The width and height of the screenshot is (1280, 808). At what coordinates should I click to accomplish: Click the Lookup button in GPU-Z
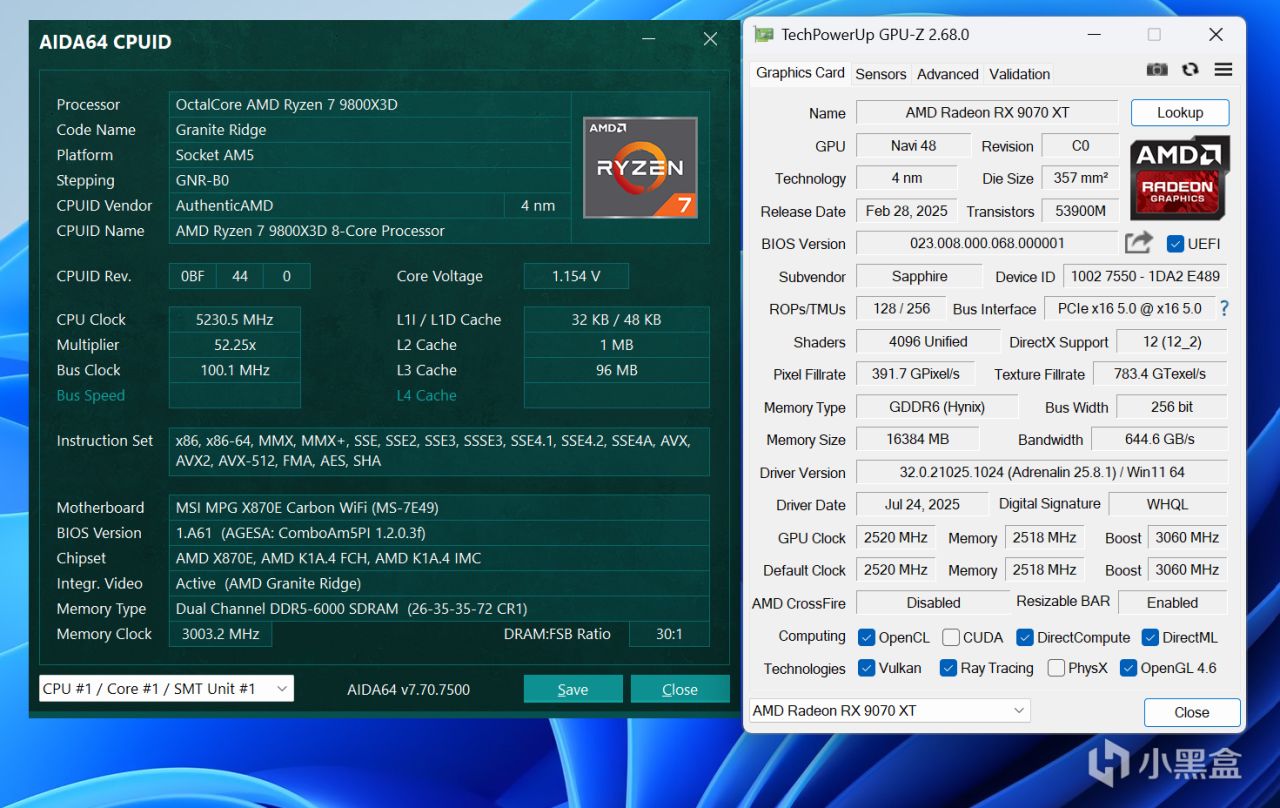(1180, 113)
